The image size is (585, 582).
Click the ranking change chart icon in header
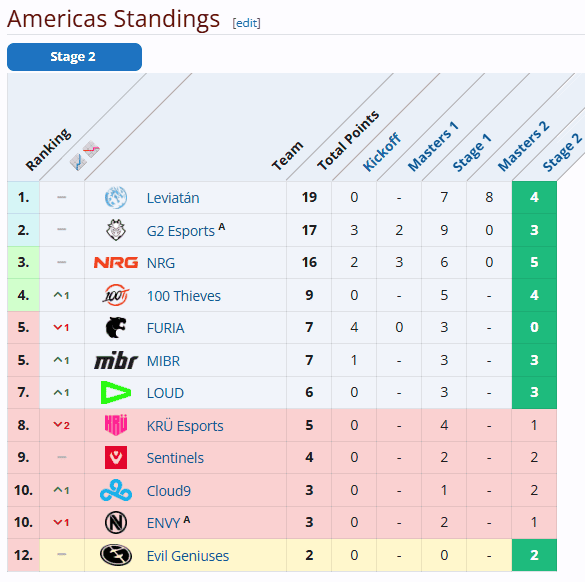click(84, 156)
